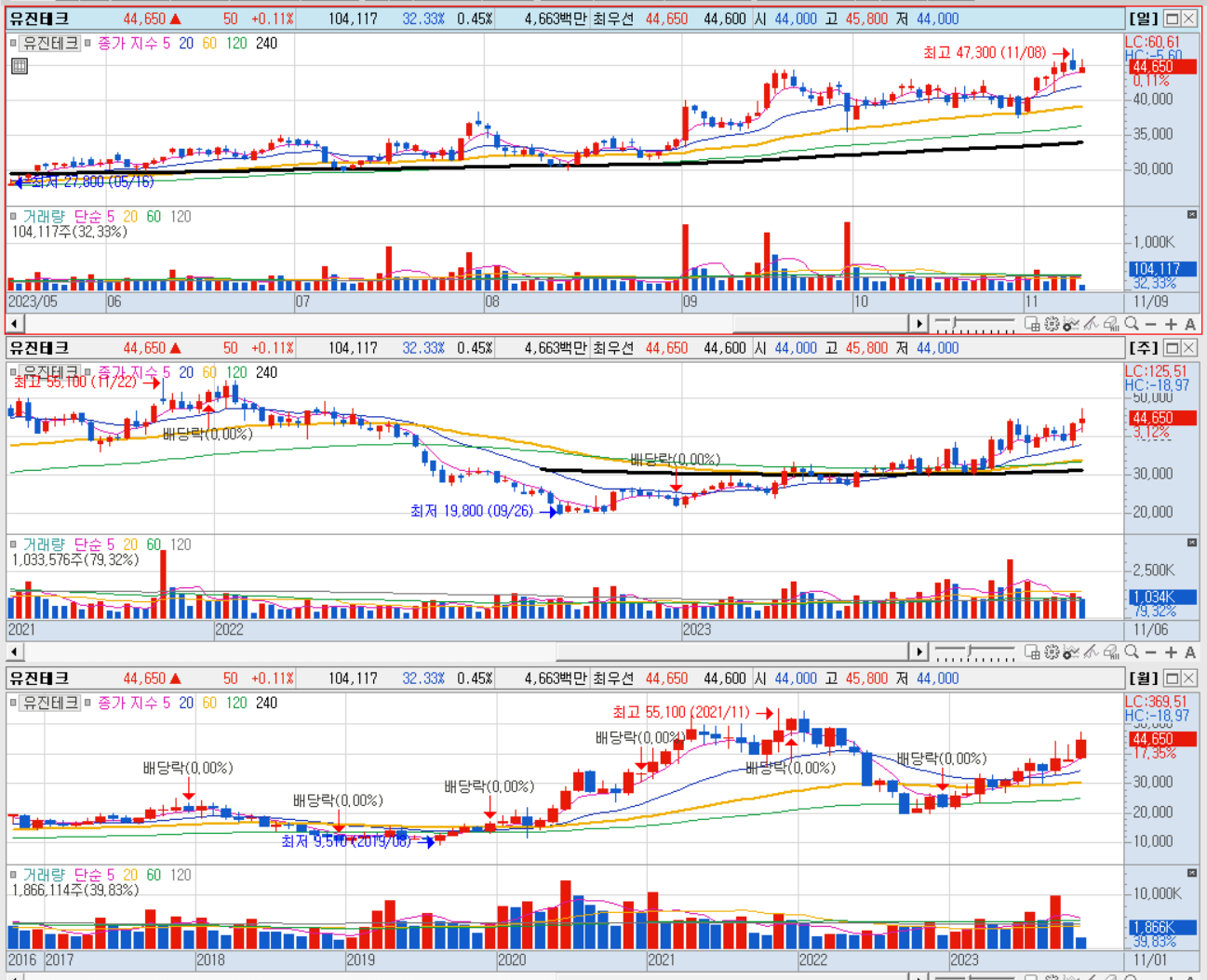Select the 120 moving-average label in the daily price legend
This screenshot has height=980, width=1207.
(x=236, y=43)
